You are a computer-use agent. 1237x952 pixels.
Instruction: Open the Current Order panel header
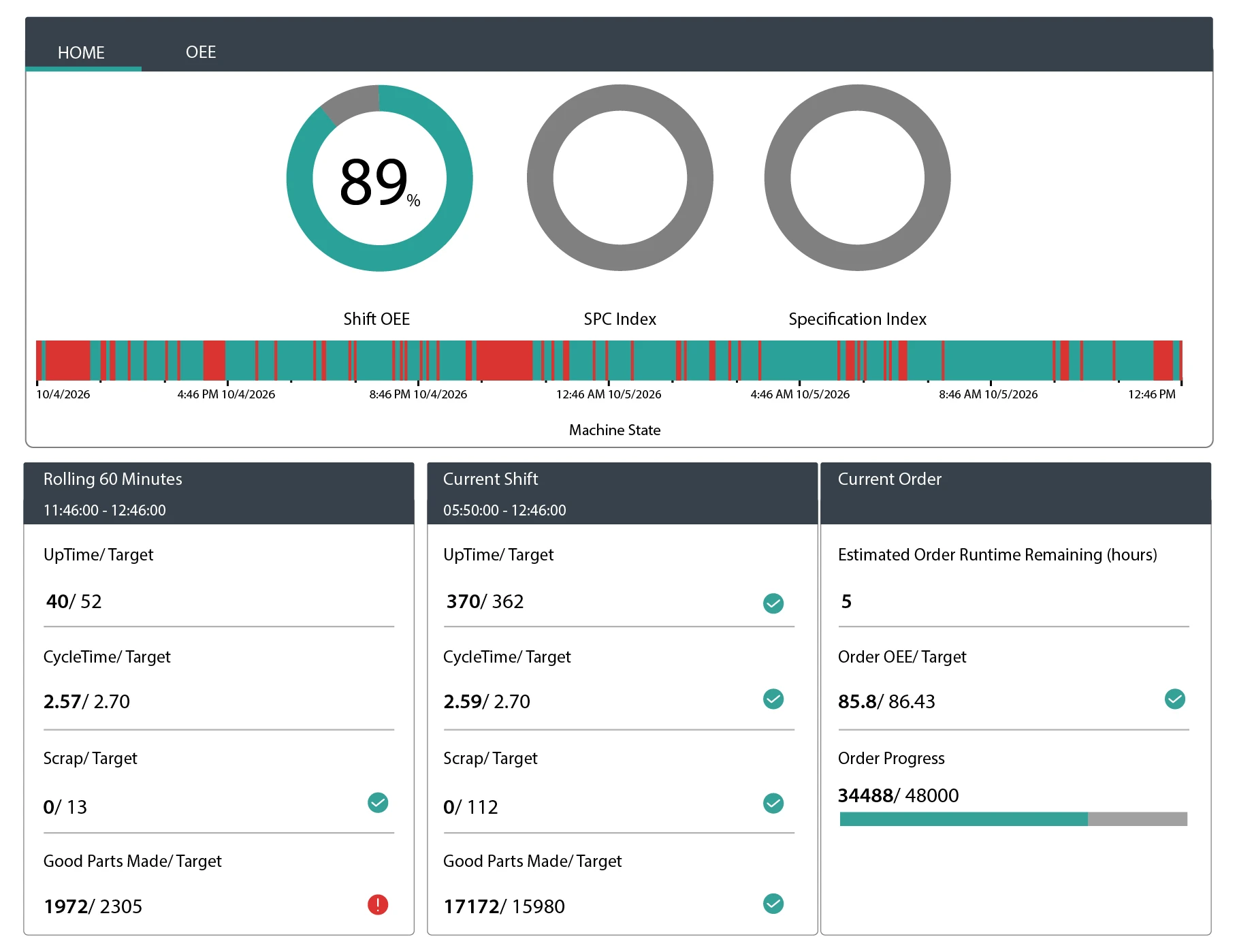coord(1015,493)
